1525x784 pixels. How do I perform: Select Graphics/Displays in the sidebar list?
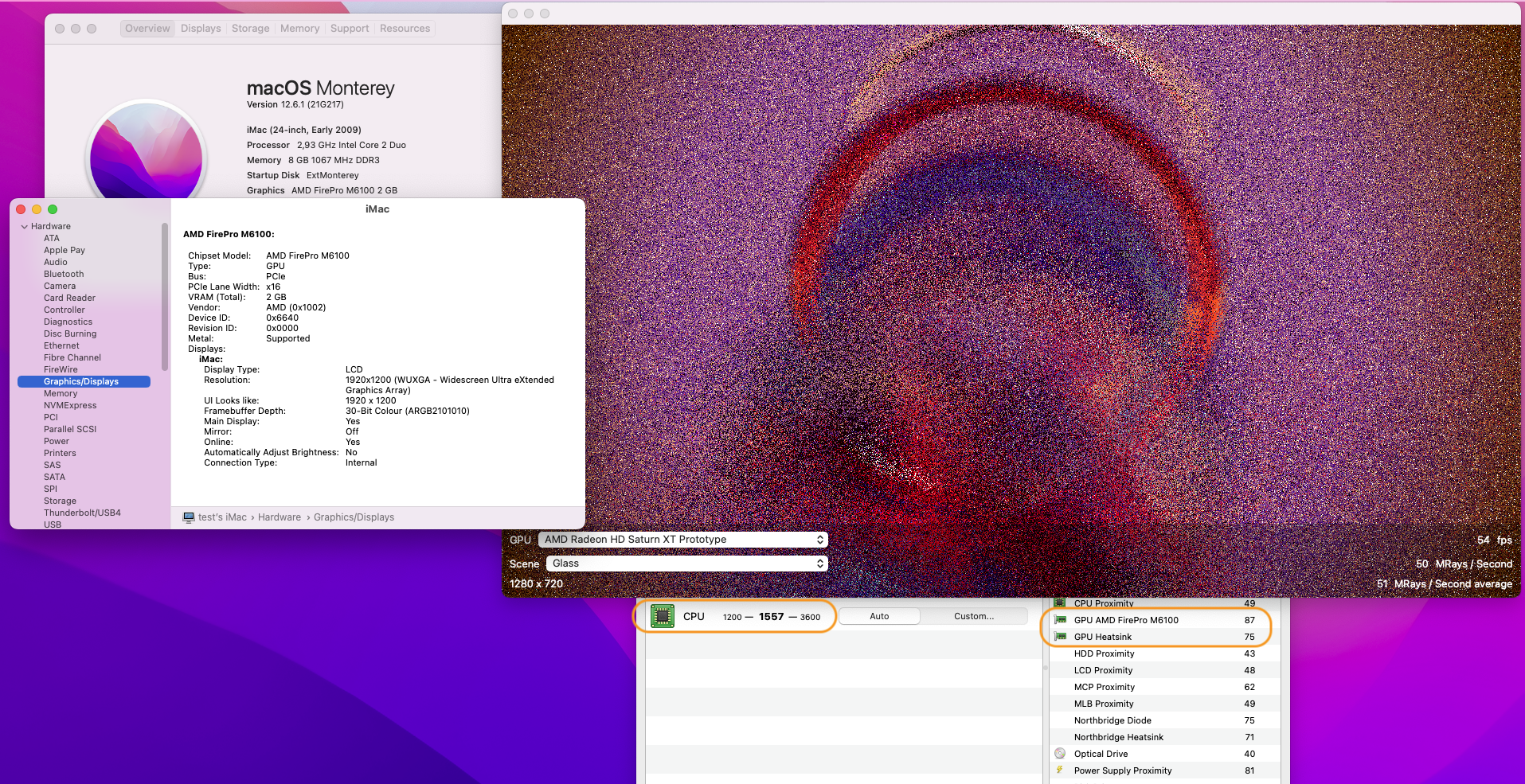point(84,382)
